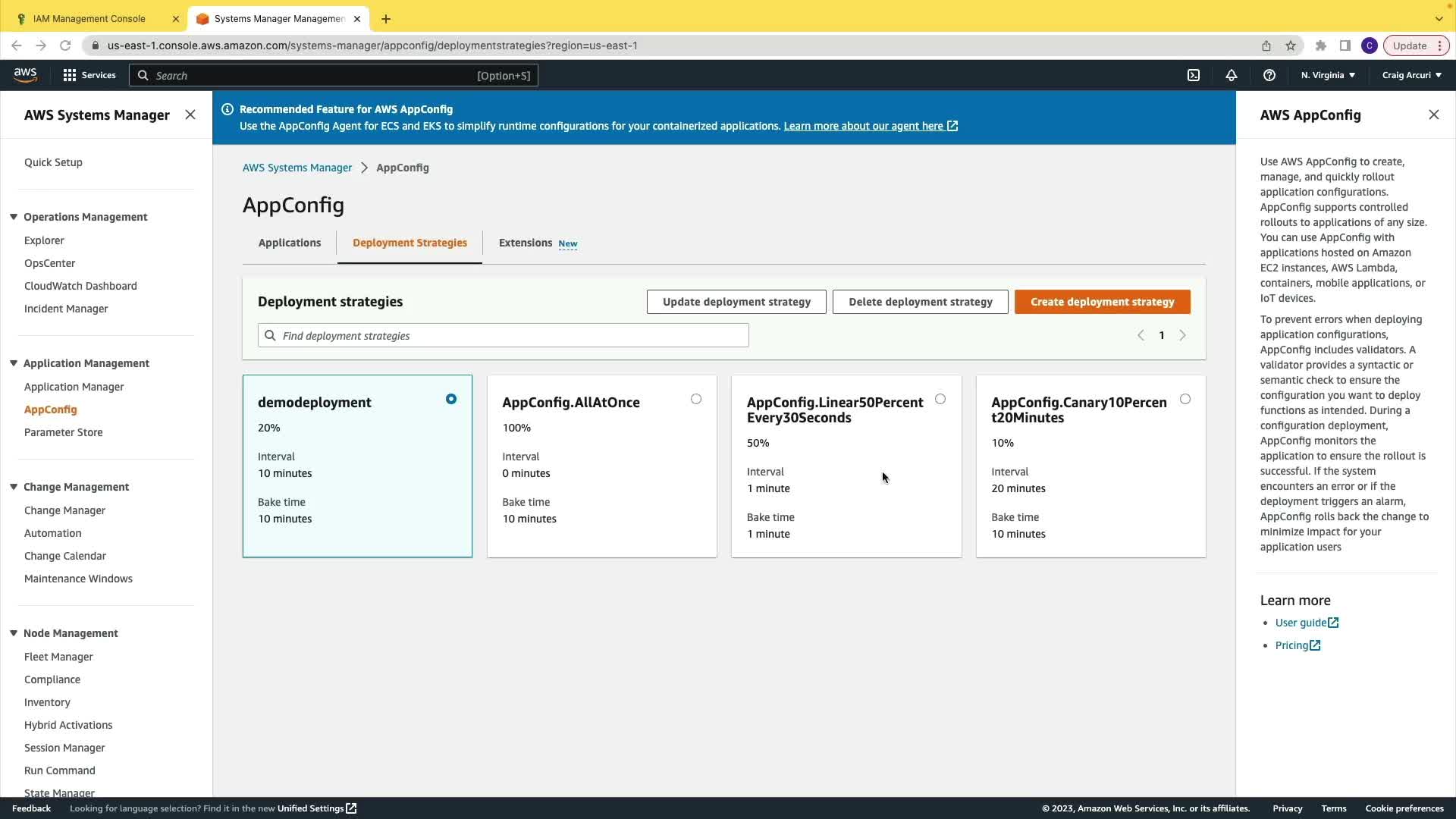Open the N. Virginia region dropdown
The image size is (1456, 819).
(x=1328, y=75)
